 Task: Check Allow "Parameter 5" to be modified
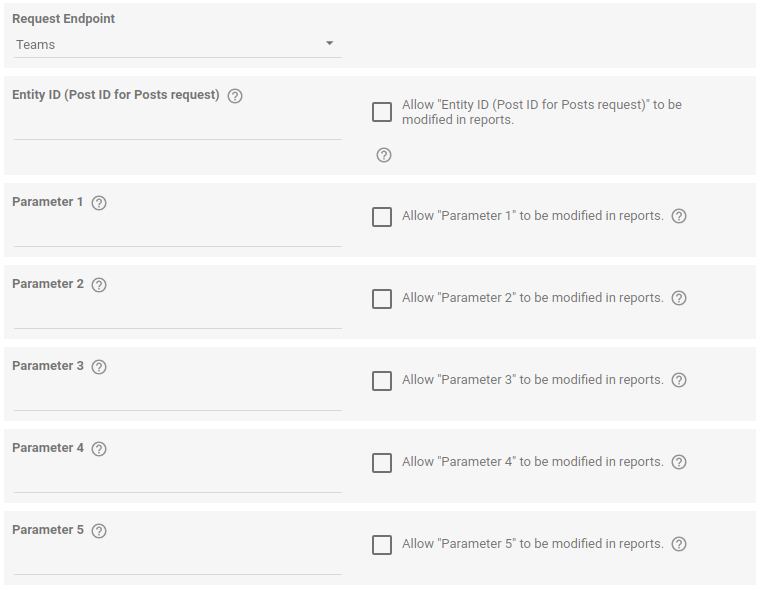pyautogui.click(x=382, y=545)
